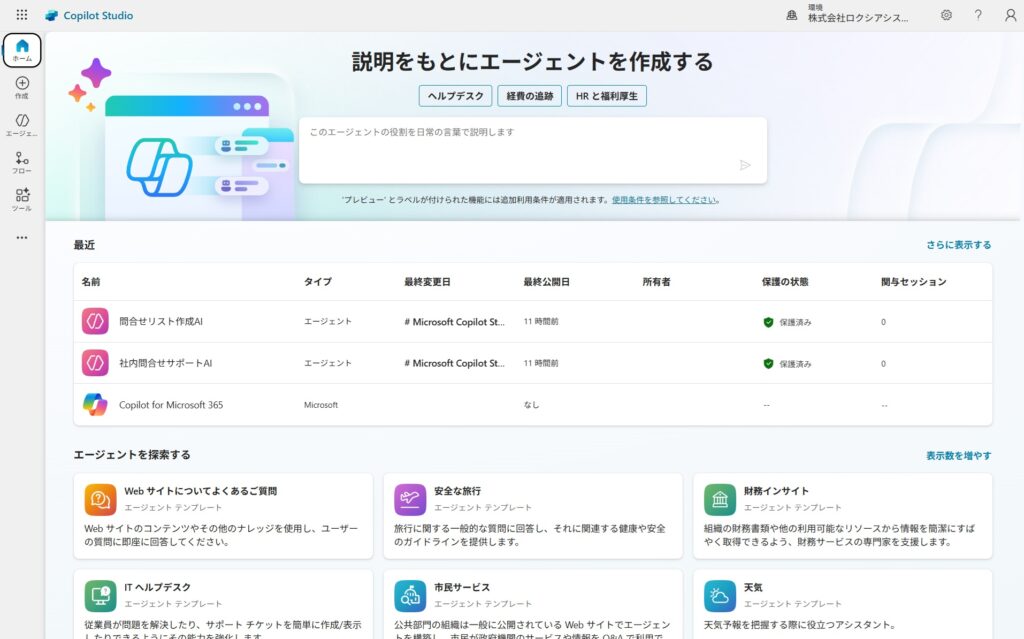Open environment 株式会社ロクシアシス... selector

[857, 18]
